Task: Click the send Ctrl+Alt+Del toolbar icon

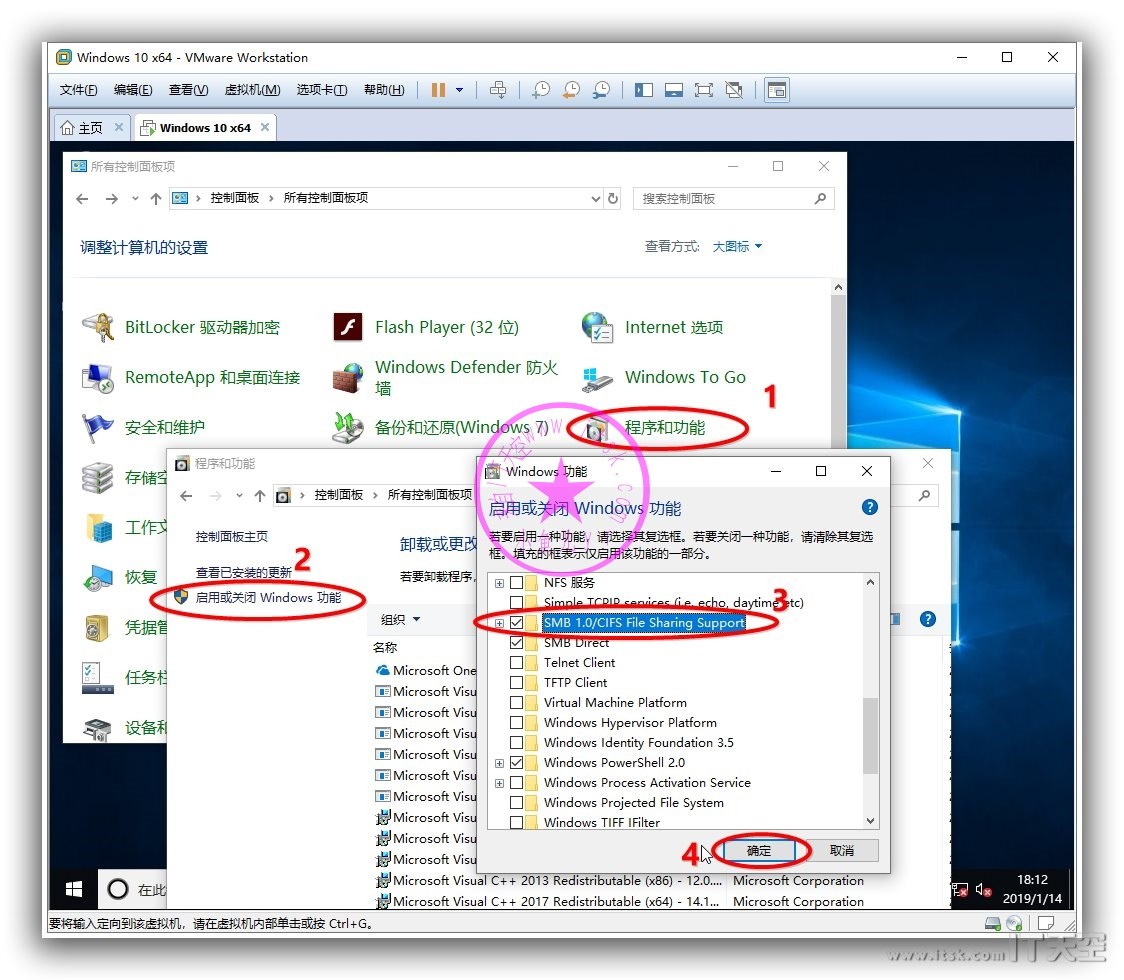Action: coord(497,90)
